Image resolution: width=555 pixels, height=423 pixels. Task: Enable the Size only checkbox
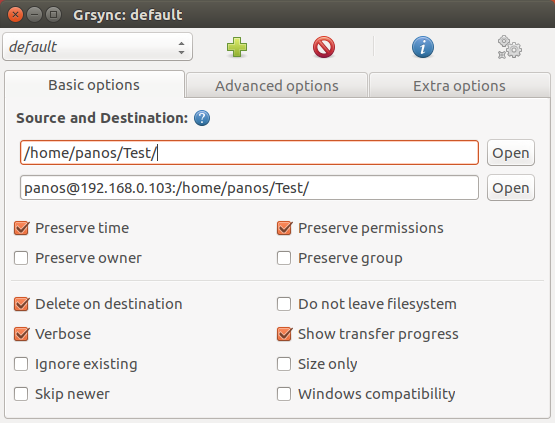284,364
